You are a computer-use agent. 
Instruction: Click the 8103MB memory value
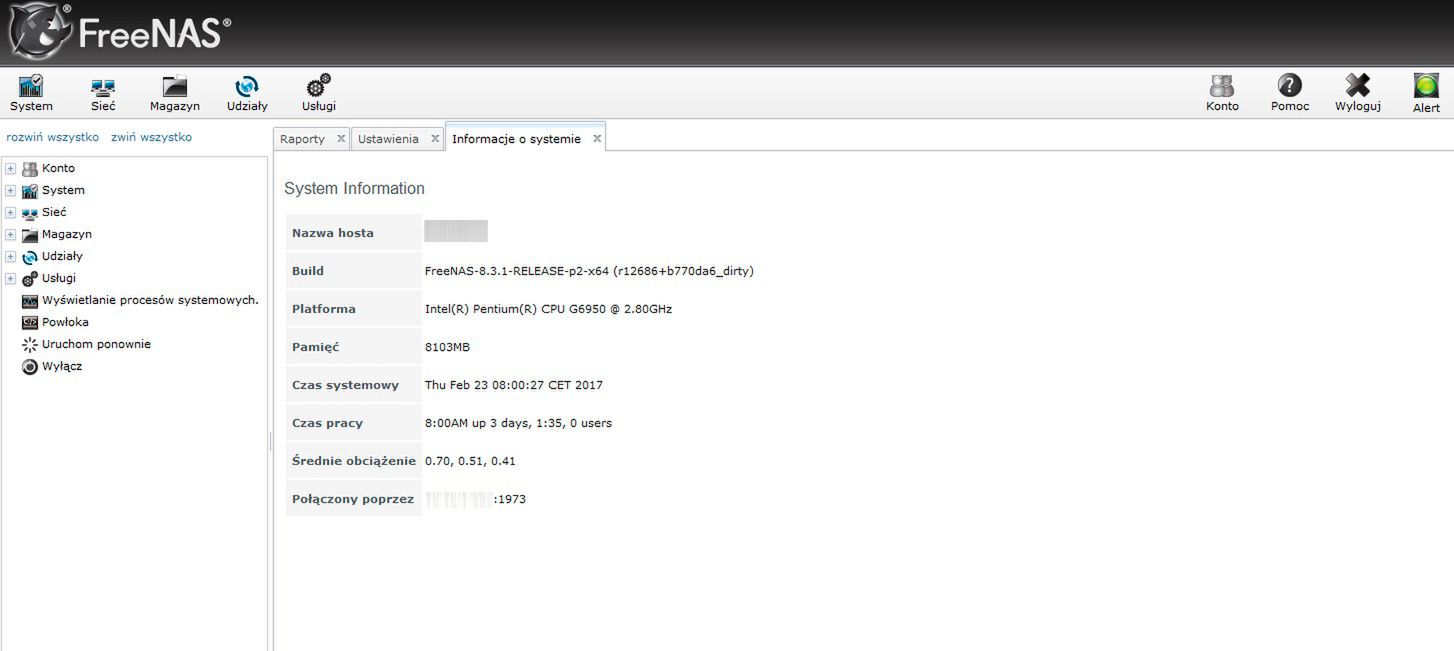pos(447,347)
